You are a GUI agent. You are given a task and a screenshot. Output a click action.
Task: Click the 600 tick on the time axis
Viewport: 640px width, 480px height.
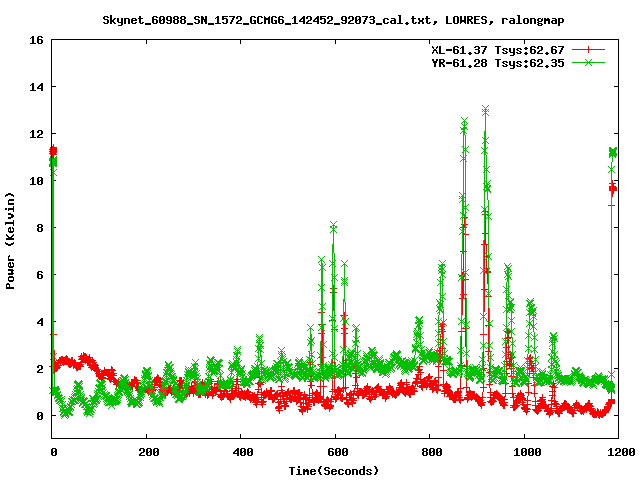pos(335,452)
